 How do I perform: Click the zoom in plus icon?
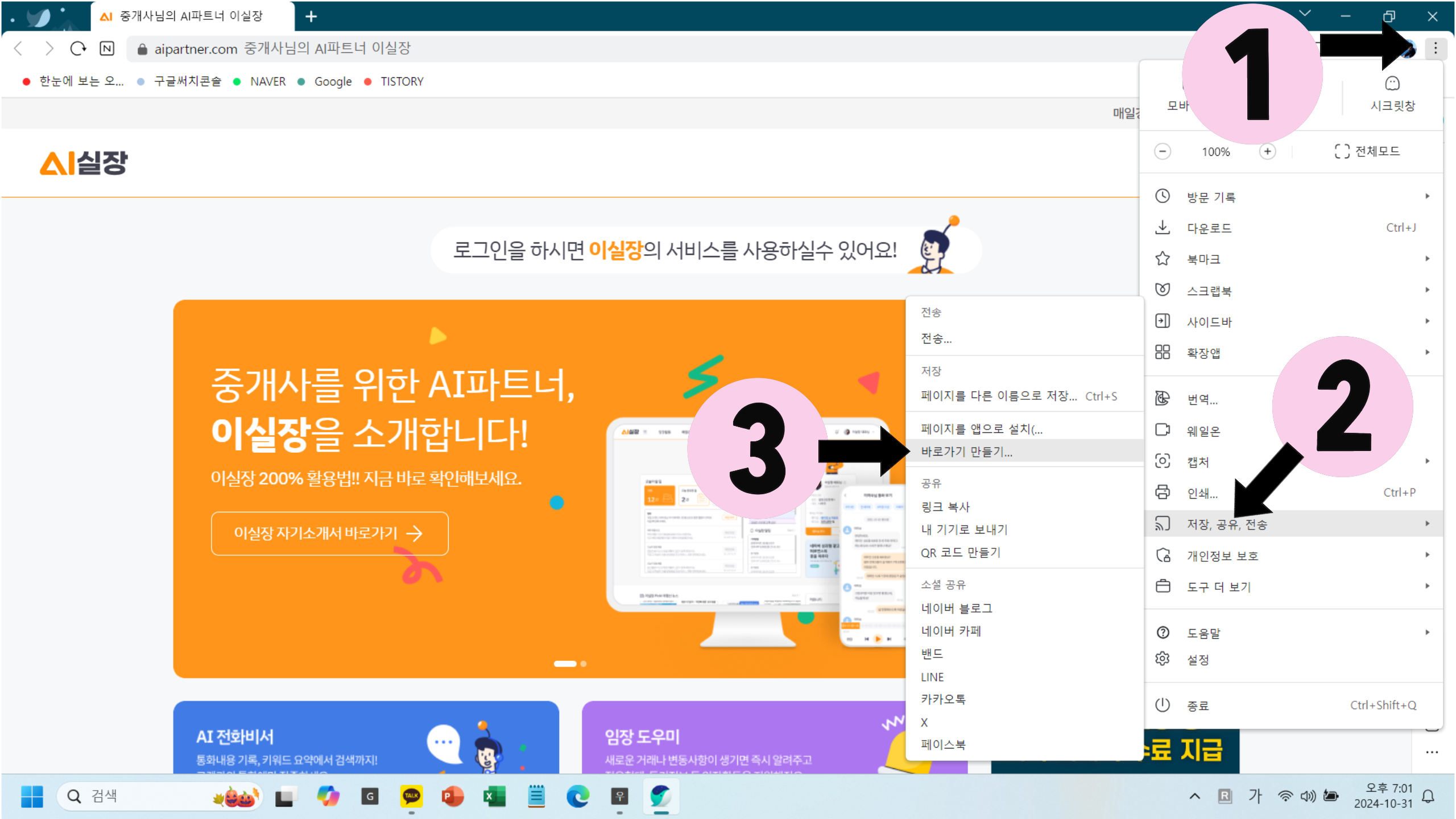coord(1267,152)
